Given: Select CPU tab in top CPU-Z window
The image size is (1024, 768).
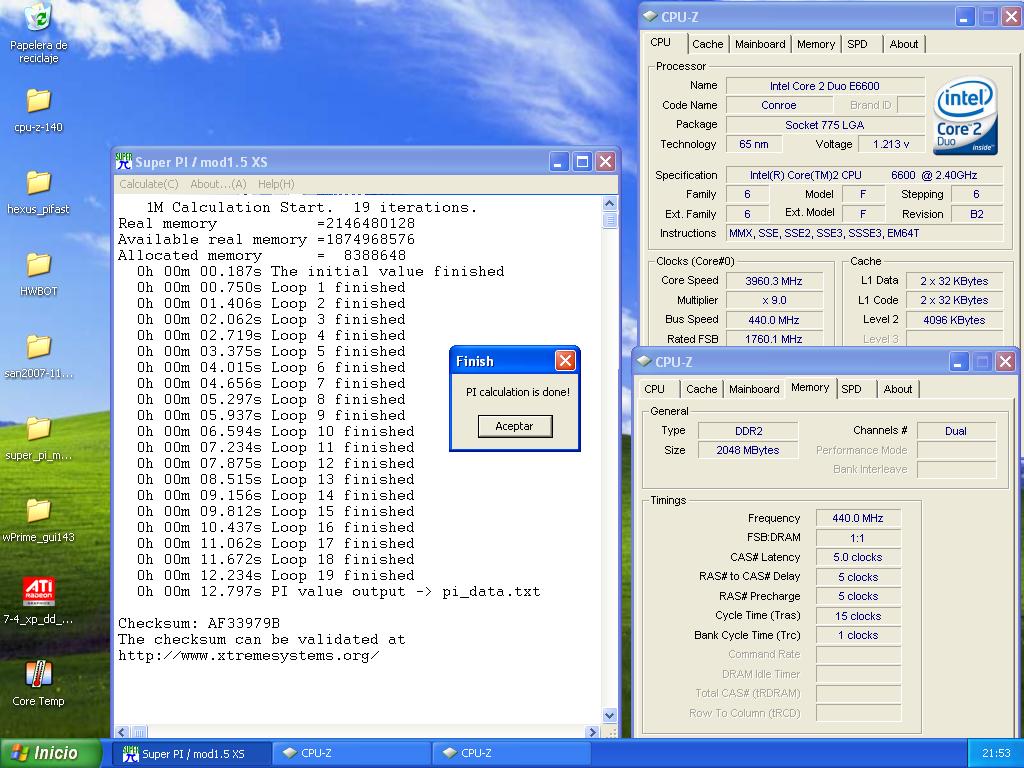Looking at the screenshot, I should pyautogui.click(x=660, y=42).
